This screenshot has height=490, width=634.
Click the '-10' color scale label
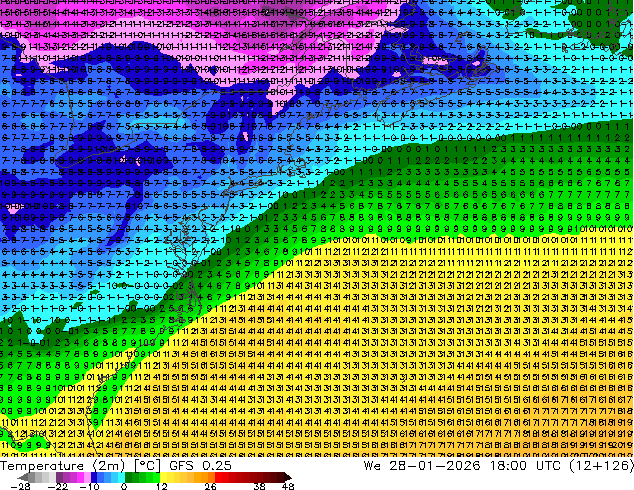coord(89,486)
